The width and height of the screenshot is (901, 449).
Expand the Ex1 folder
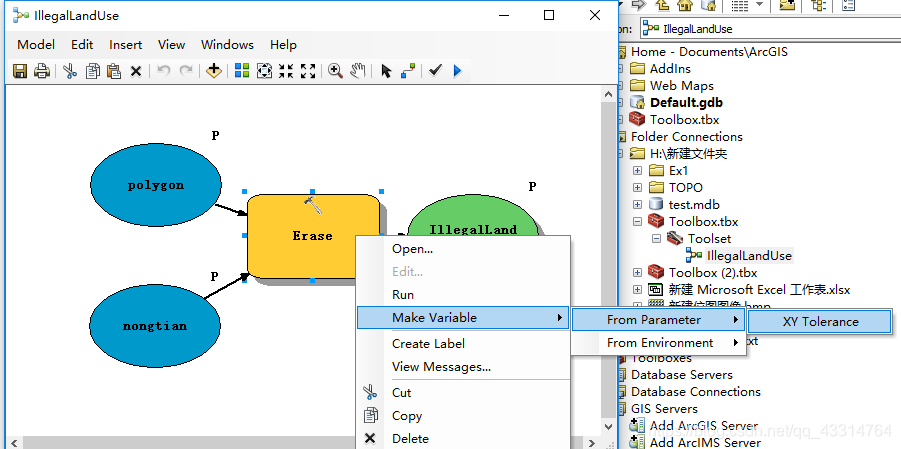(x=637, y=171)
